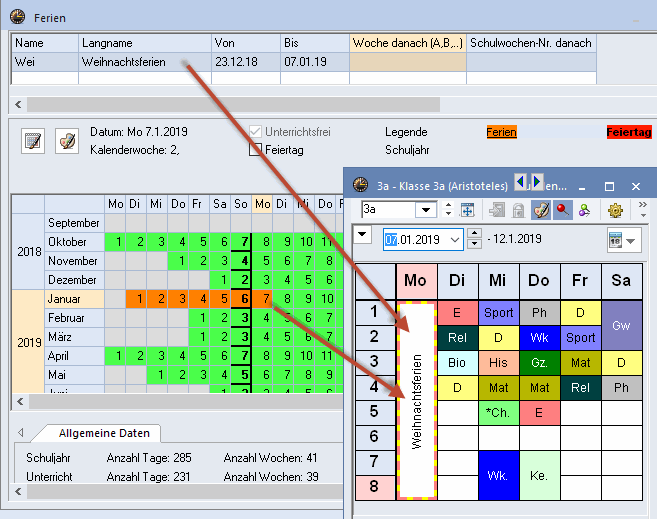Screen dimensions: 657x519
Task: Click the red Feiertag legend swatch
Action: coord(629,132)
